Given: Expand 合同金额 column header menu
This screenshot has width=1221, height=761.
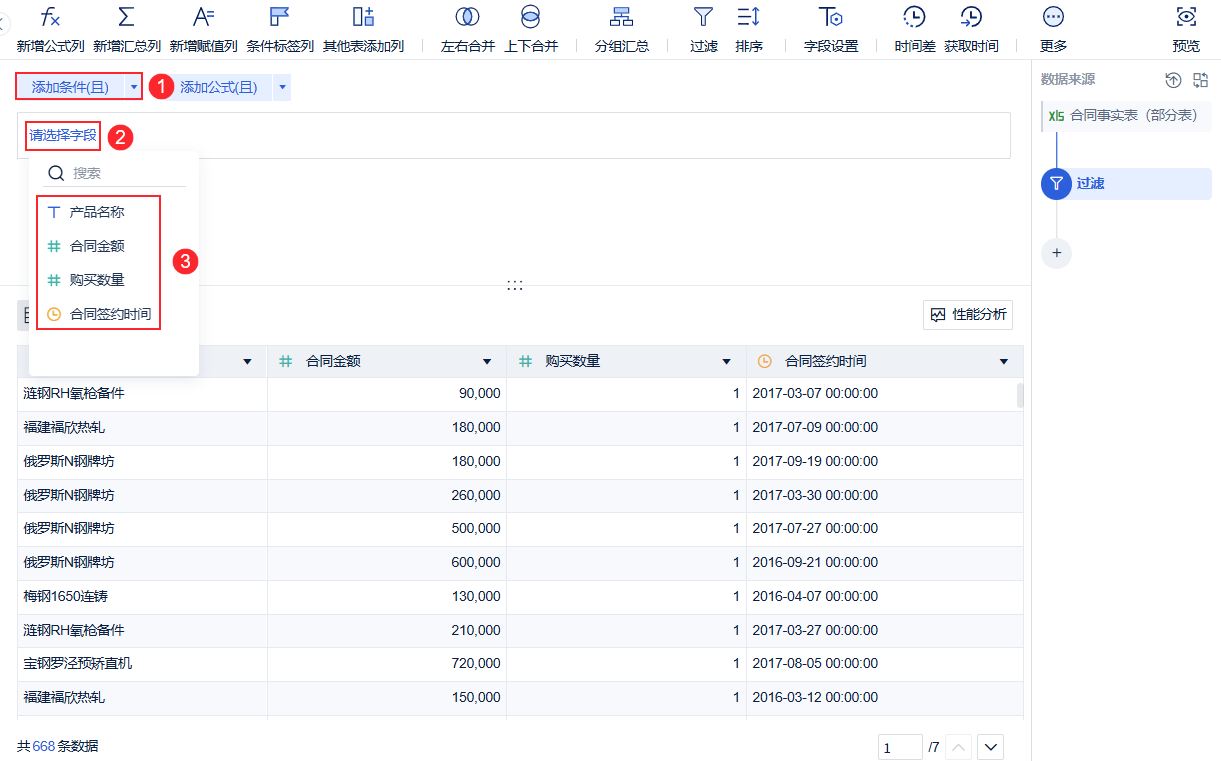Looking at the screenshot, I should [487, 362].
